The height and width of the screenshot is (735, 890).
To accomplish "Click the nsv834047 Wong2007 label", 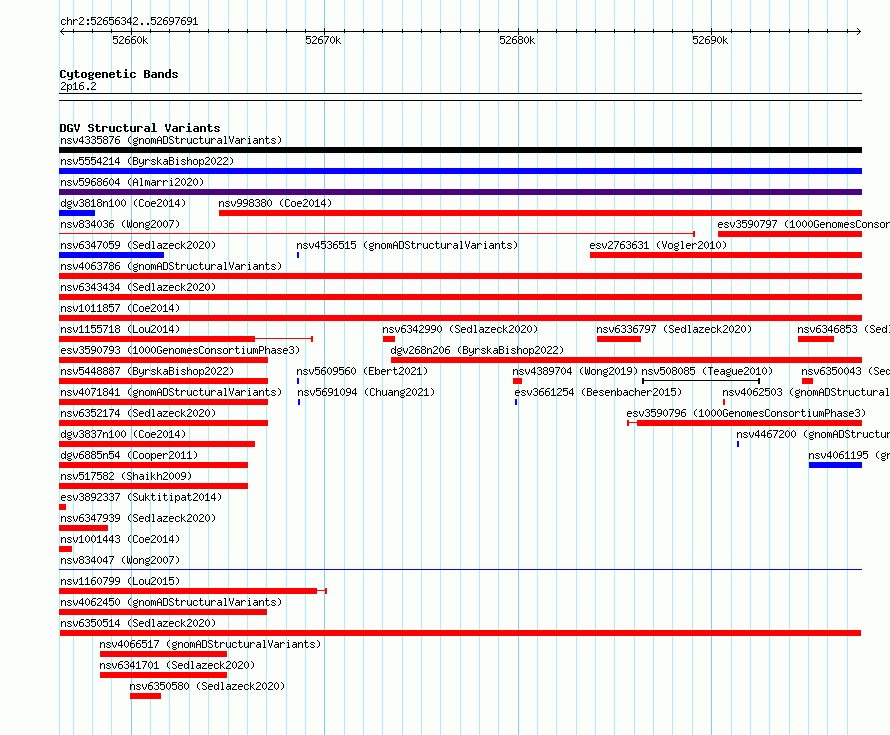I will point(120,560).
